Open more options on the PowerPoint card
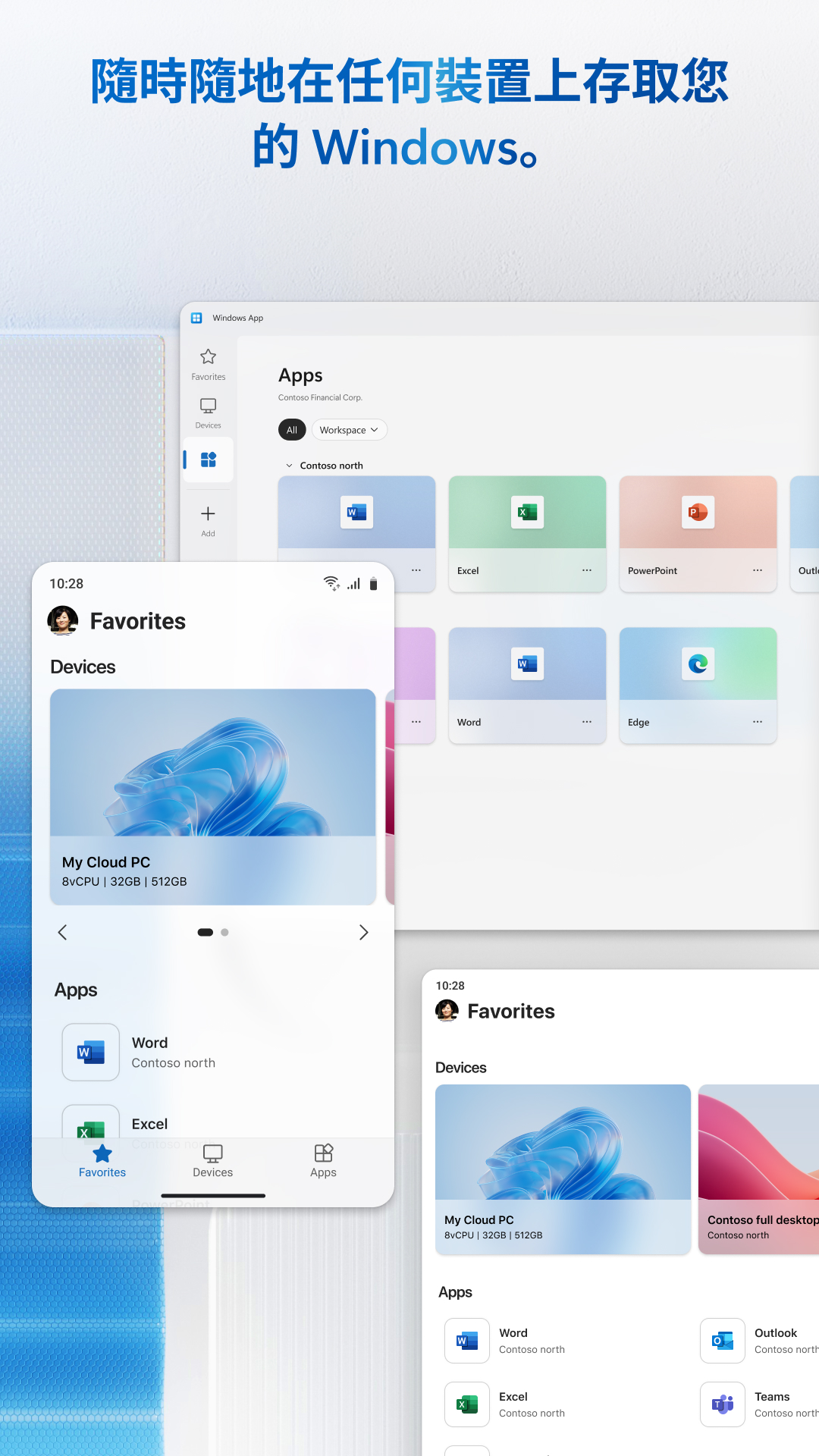 click(x=758, y=570)
